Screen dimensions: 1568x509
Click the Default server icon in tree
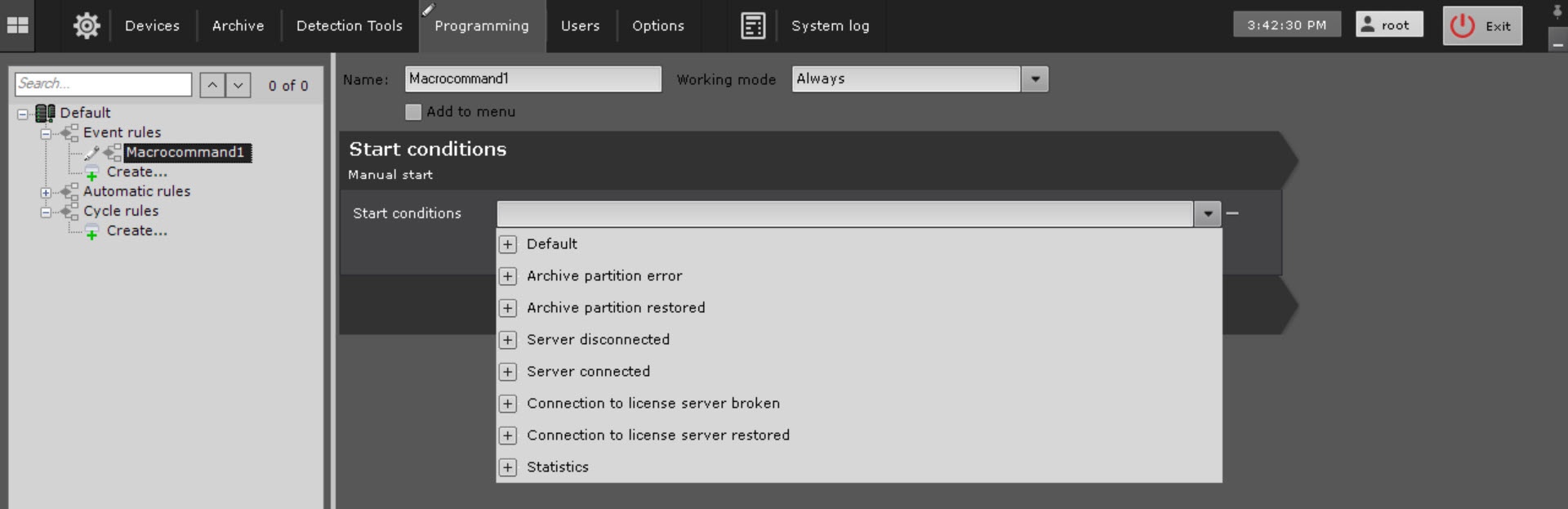(x=45, y=113)
